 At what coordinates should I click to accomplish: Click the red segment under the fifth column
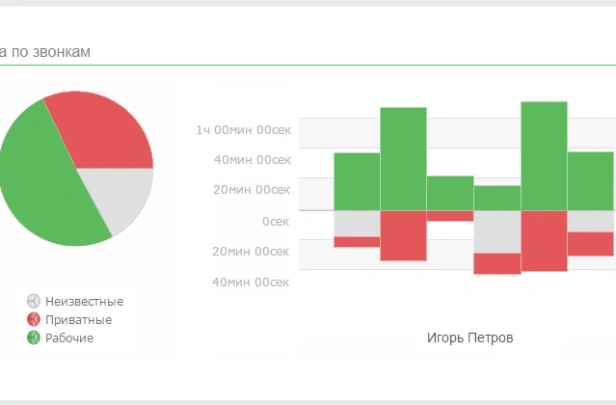544,240
